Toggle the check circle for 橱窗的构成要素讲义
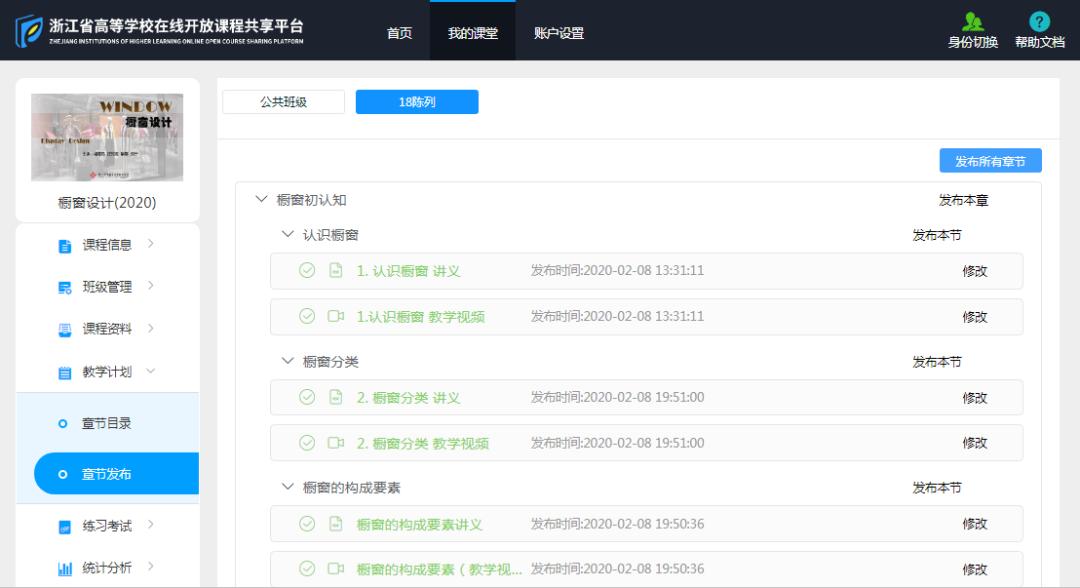1080x588 pixels. click(x=307, y=524)
